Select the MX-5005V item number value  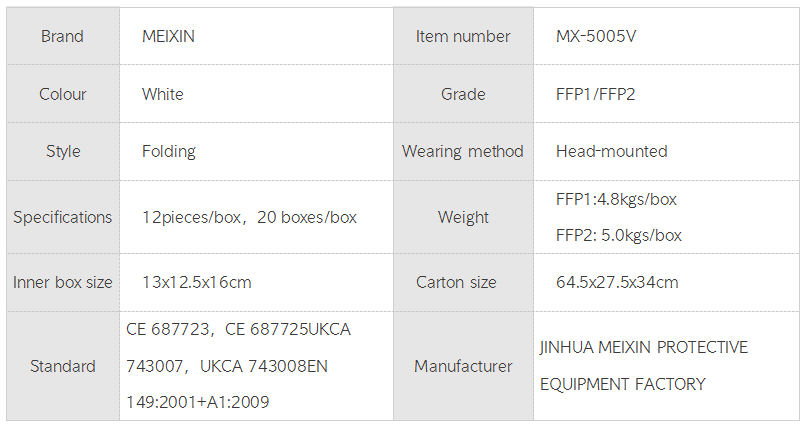(x=596, y=37)
